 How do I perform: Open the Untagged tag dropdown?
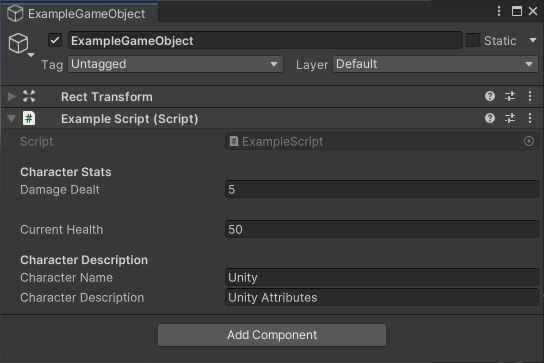(x=175, y=64)
